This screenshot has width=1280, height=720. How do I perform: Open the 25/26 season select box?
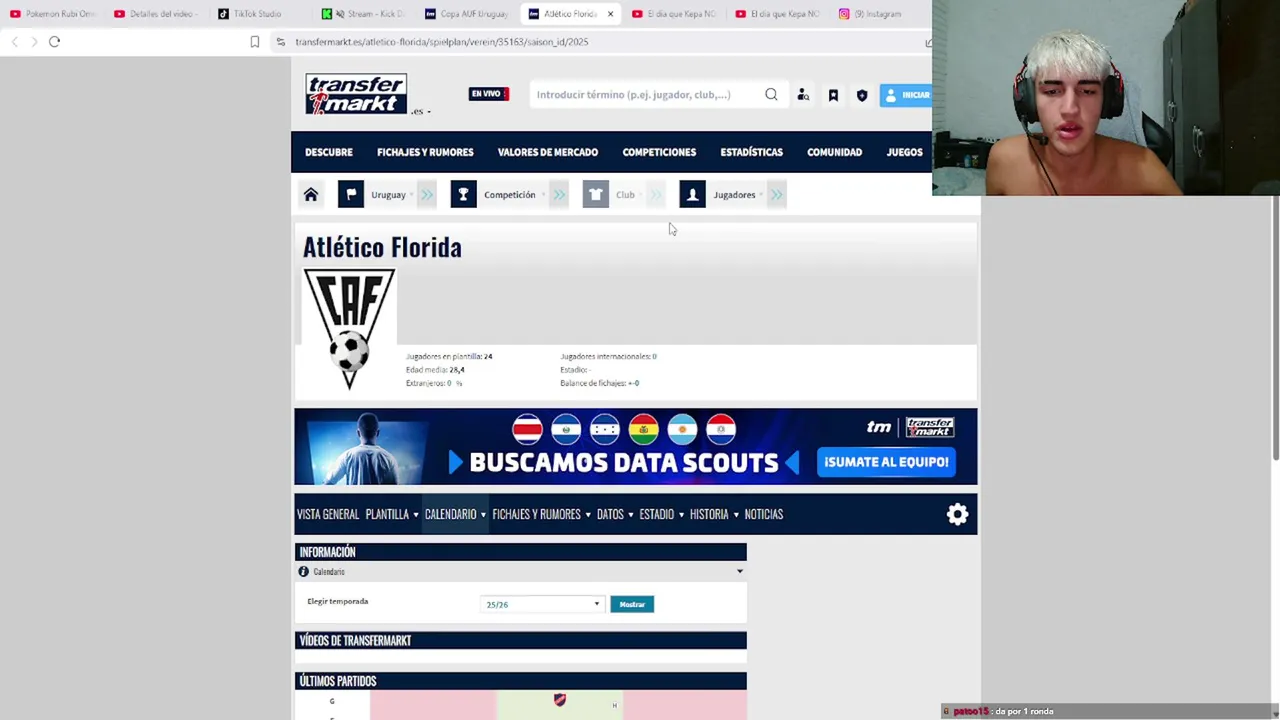(x=543, y=604)
